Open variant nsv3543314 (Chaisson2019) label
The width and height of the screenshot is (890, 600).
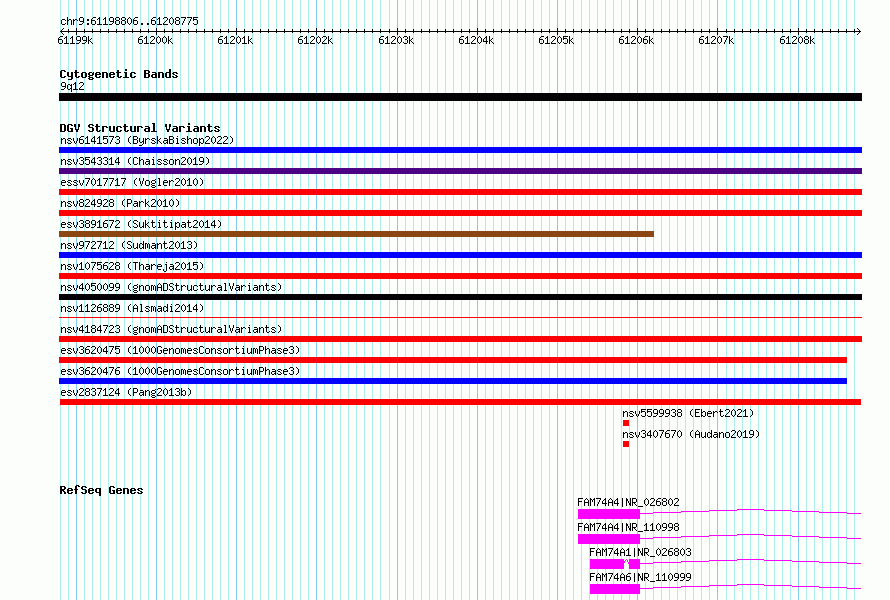135,161
